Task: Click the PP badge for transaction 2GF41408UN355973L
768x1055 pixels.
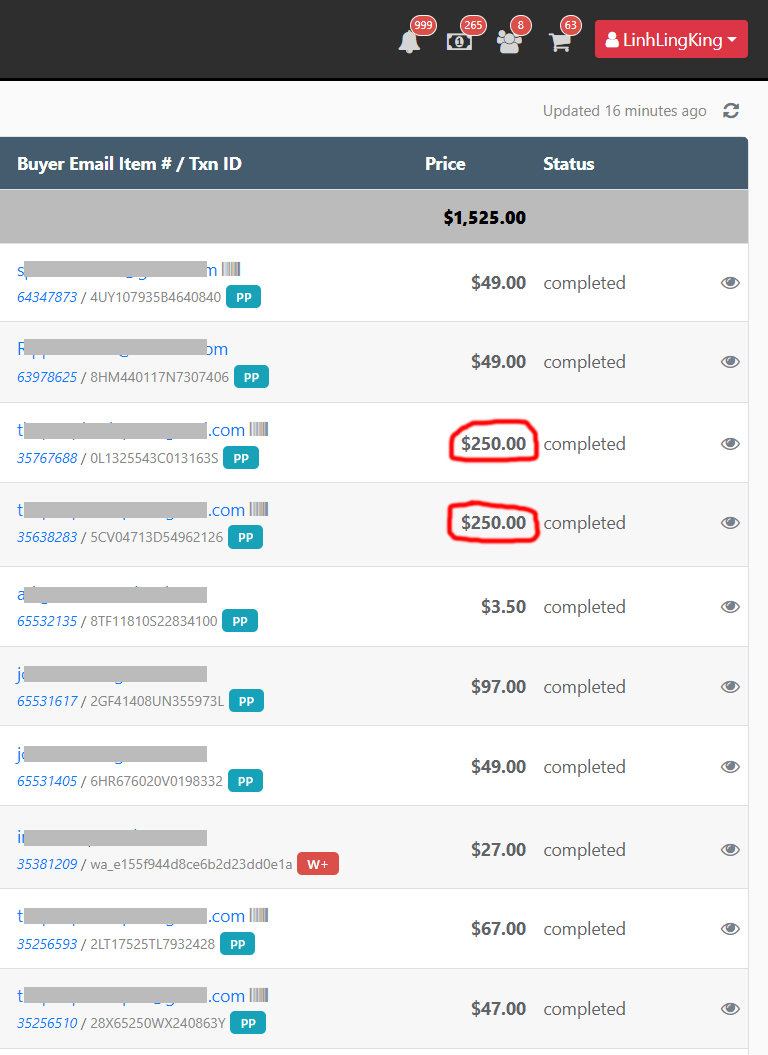Action: point(247,701)
